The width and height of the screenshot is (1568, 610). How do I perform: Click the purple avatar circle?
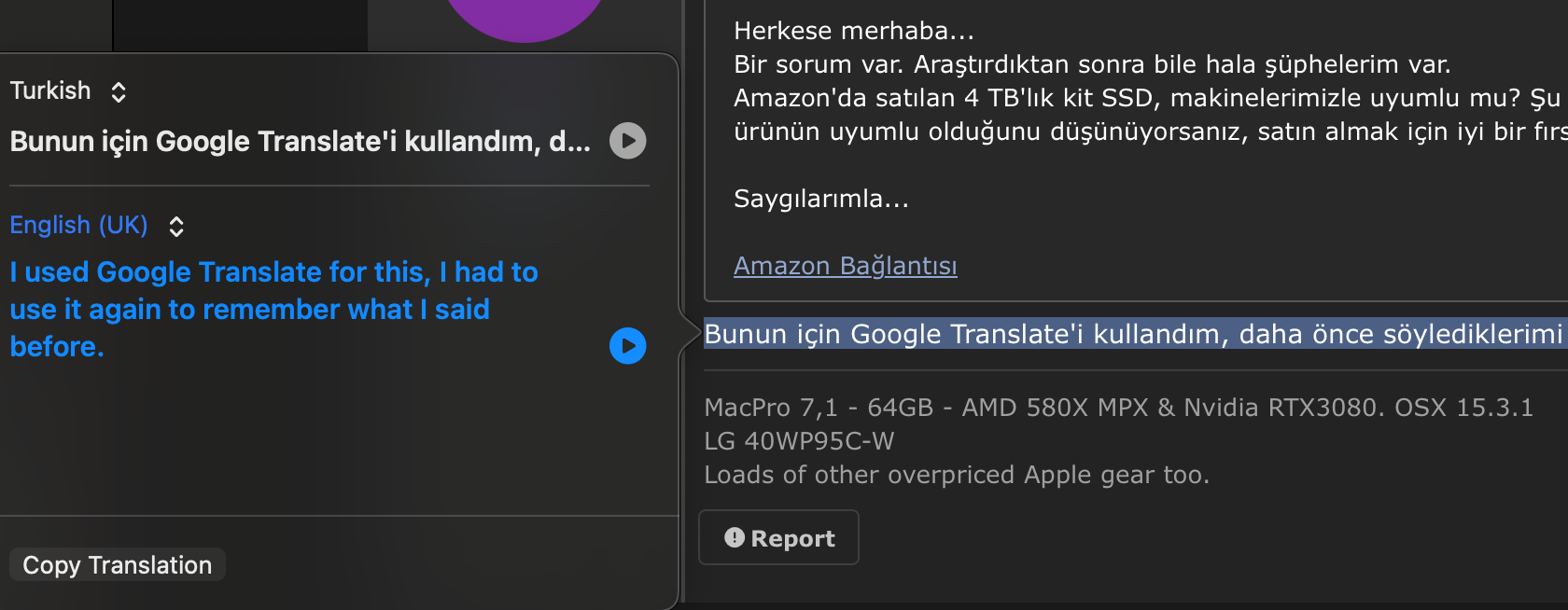click(x=525, y=14)
